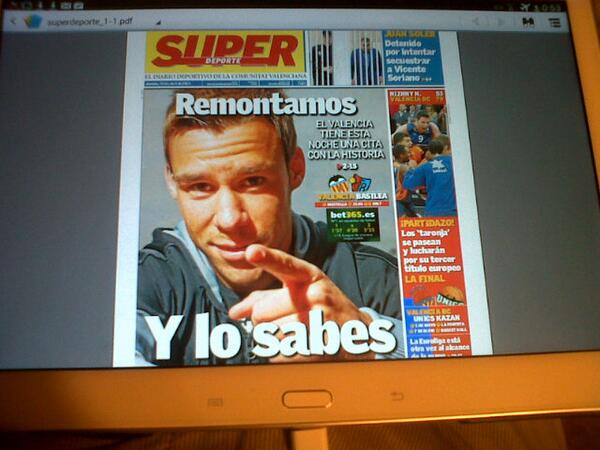Image resolution: width=600 pixels, height=450 pixels.
Task: Tap 'El diario deportivo de la Comunitat Valenciana' tagline
Action: pyautogui.click(x=226, y=76)
